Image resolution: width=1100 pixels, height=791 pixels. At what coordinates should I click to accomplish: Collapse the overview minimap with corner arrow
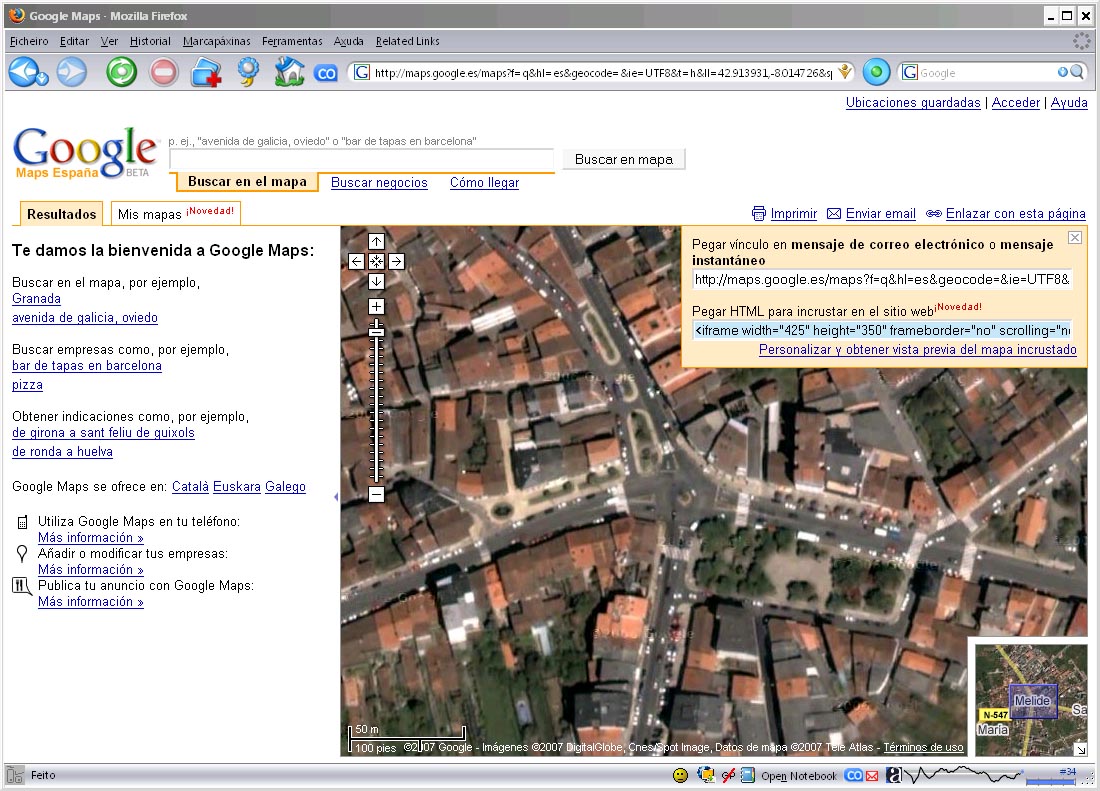[1081, 750]
